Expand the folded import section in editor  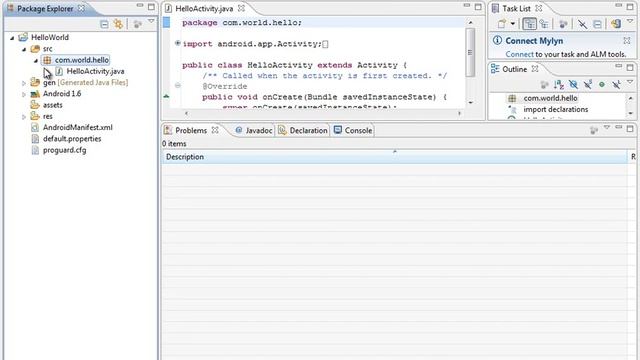pyautogui.click(x=178, y=43)
